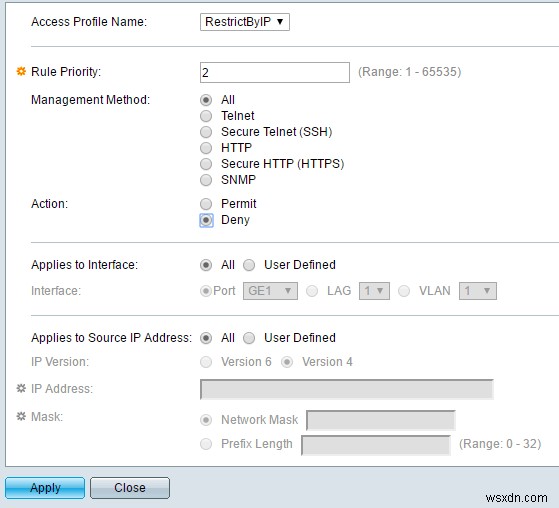This screenshot has width=559, height=508.
Task: Click the Rule Priority input field
Action: click(275, 72)
